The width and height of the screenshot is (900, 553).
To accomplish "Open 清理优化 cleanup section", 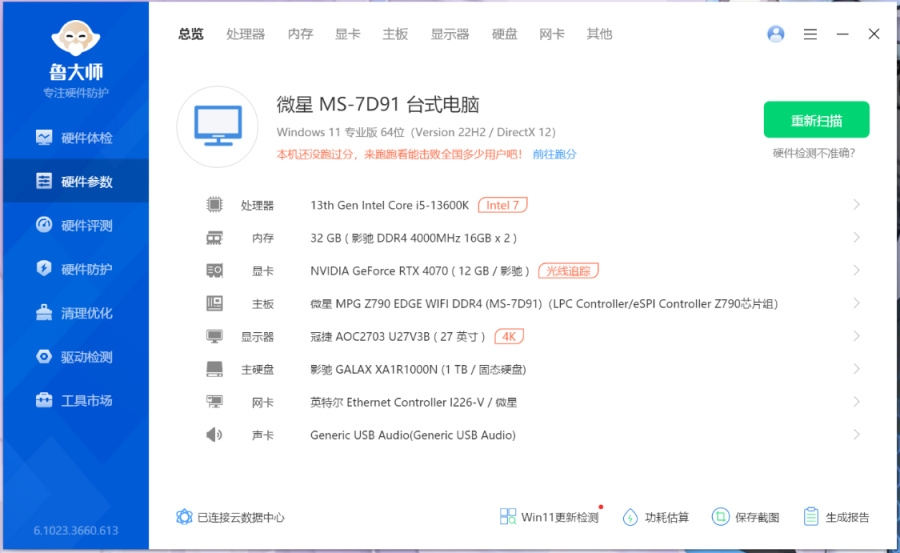I will [75, 313].
